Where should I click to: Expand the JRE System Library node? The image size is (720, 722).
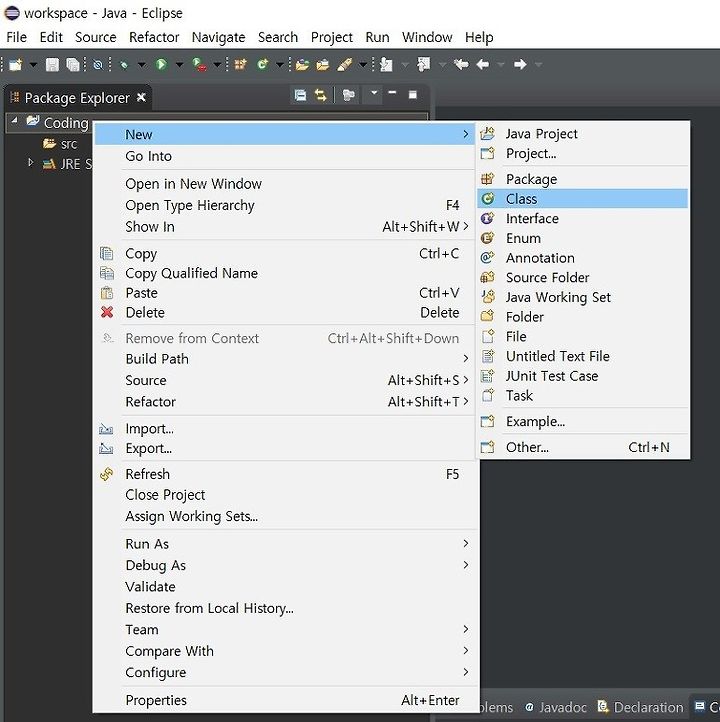[x=30, y=163]
